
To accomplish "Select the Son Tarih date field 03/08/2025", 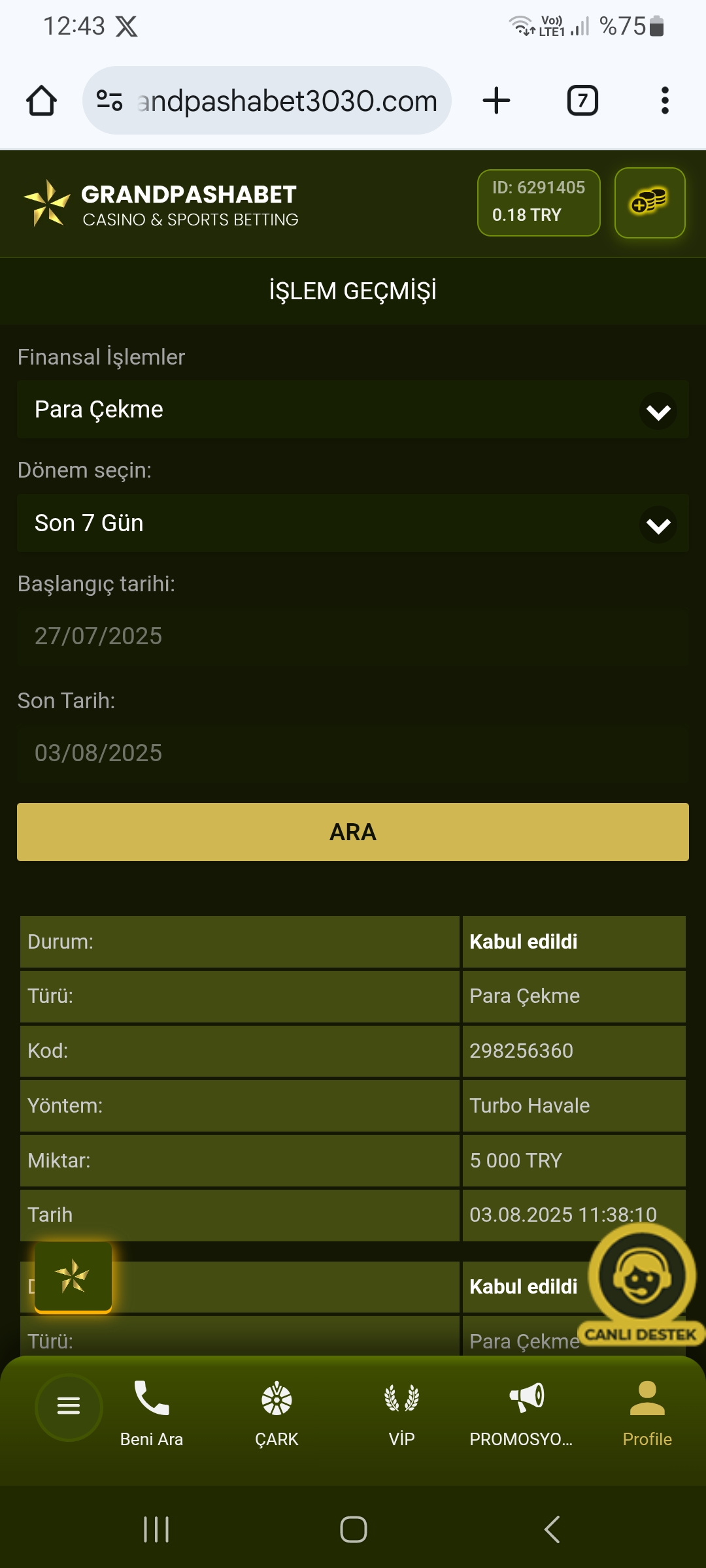I will [353, 753].
